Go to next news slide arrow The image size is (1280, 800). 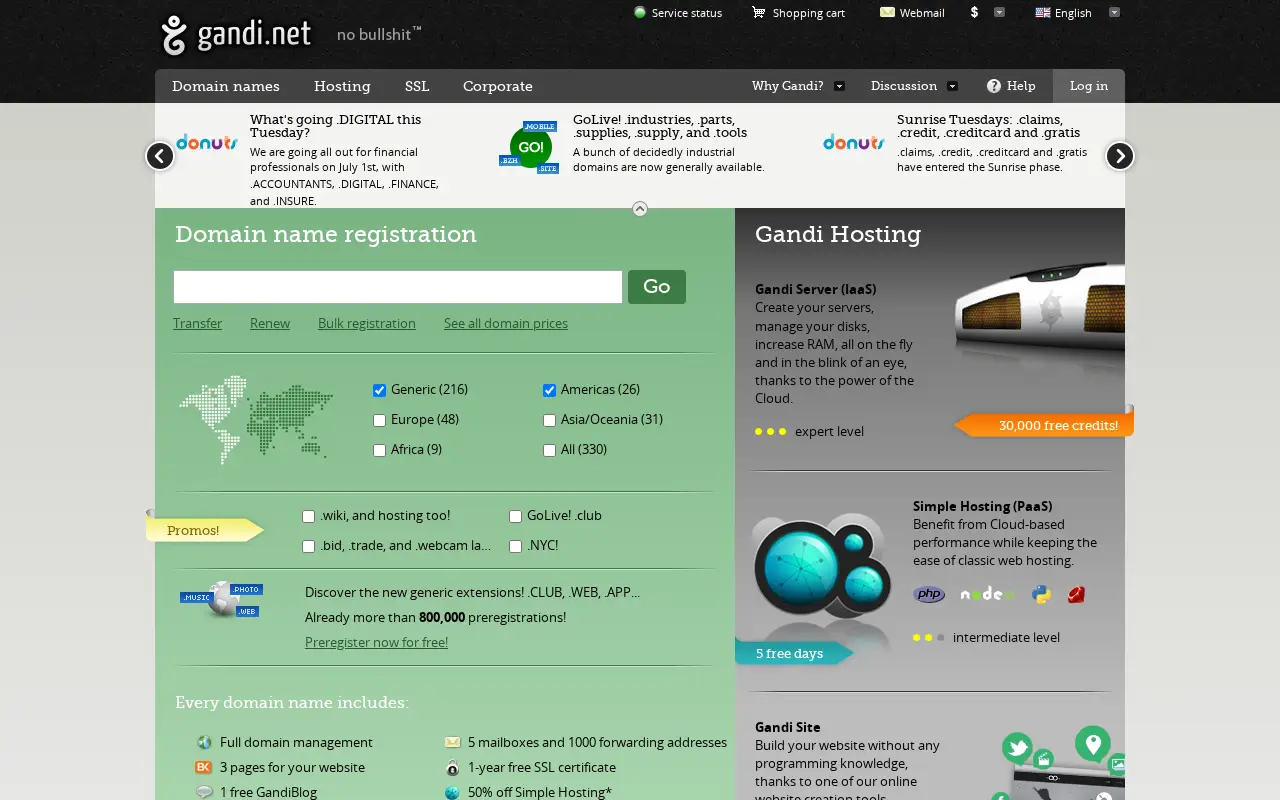click(x=1120, y=156)
